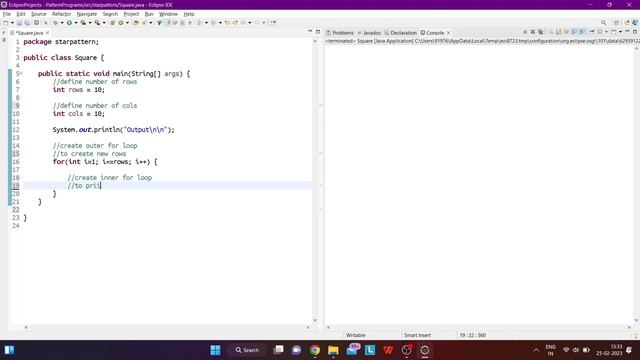Open the External Tools dropdown arrow
The width and height of the screenshot is (640, 360).
click(104, 23)
